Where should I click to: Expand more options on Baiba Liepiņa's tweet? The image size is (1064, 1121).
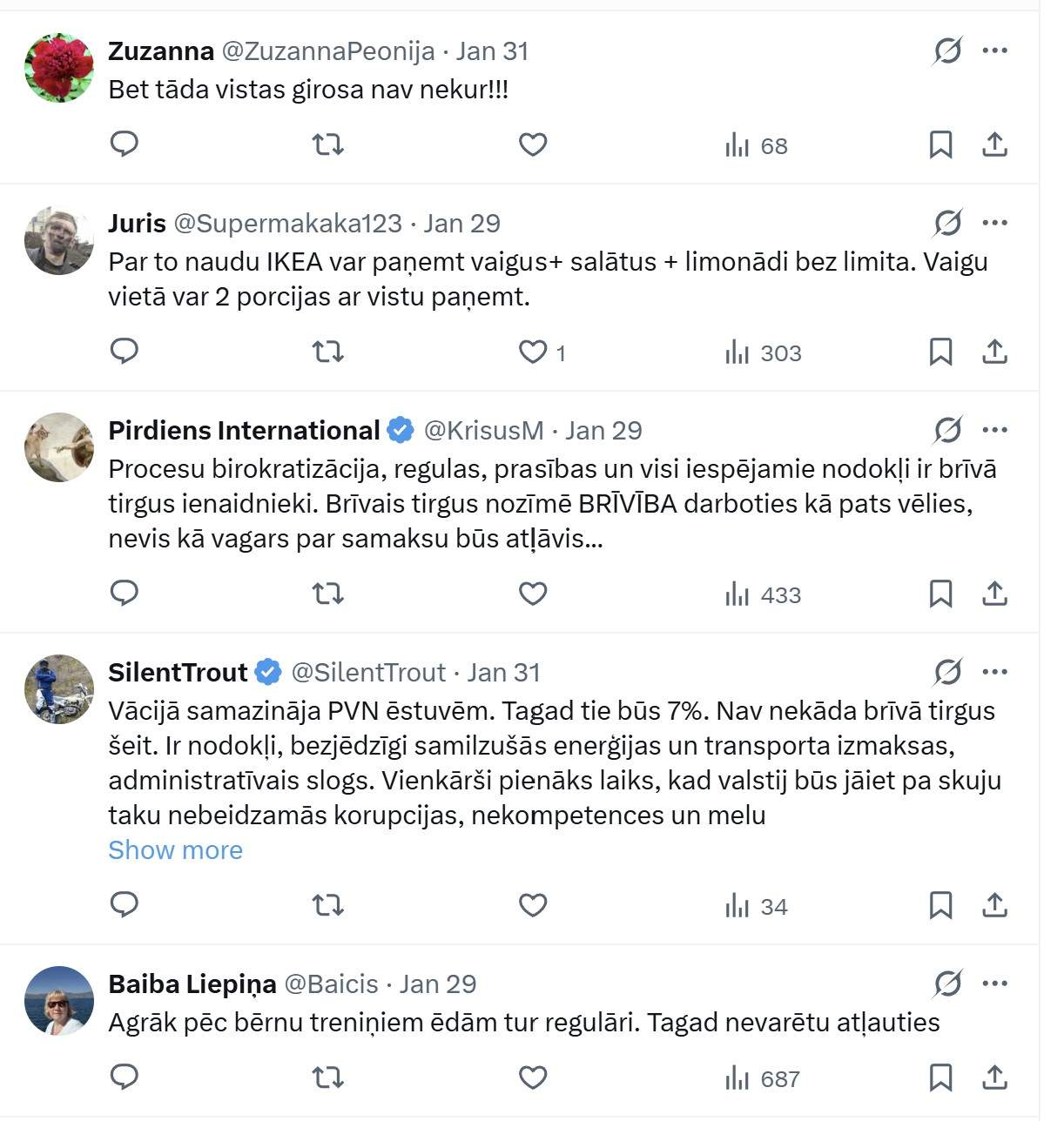pos(994,983)
